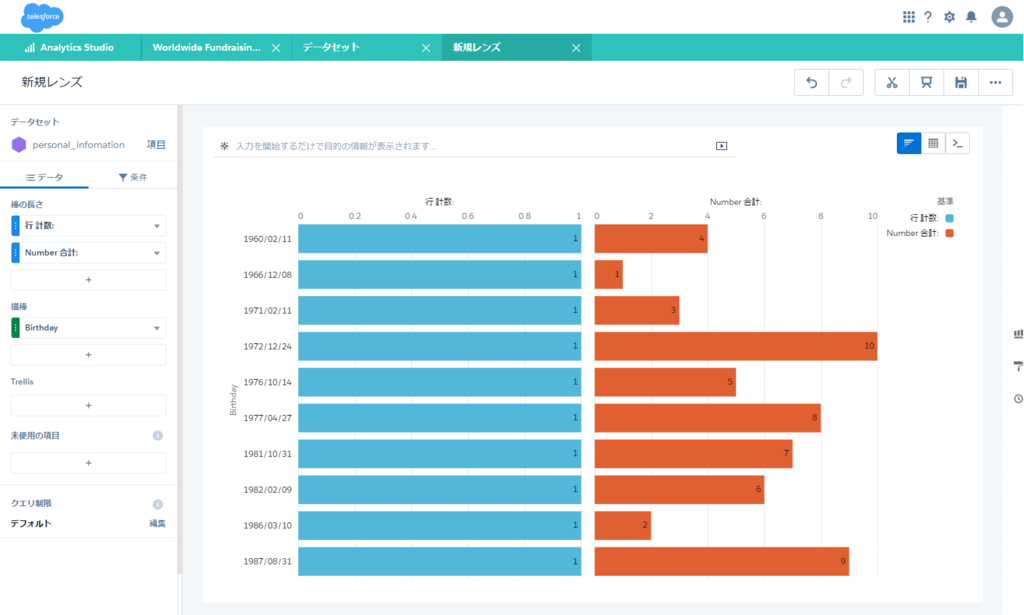Viewport: 1024px width, 615px height.
Task: Click the redo arrow button
Action: click(x=846, y=82)
